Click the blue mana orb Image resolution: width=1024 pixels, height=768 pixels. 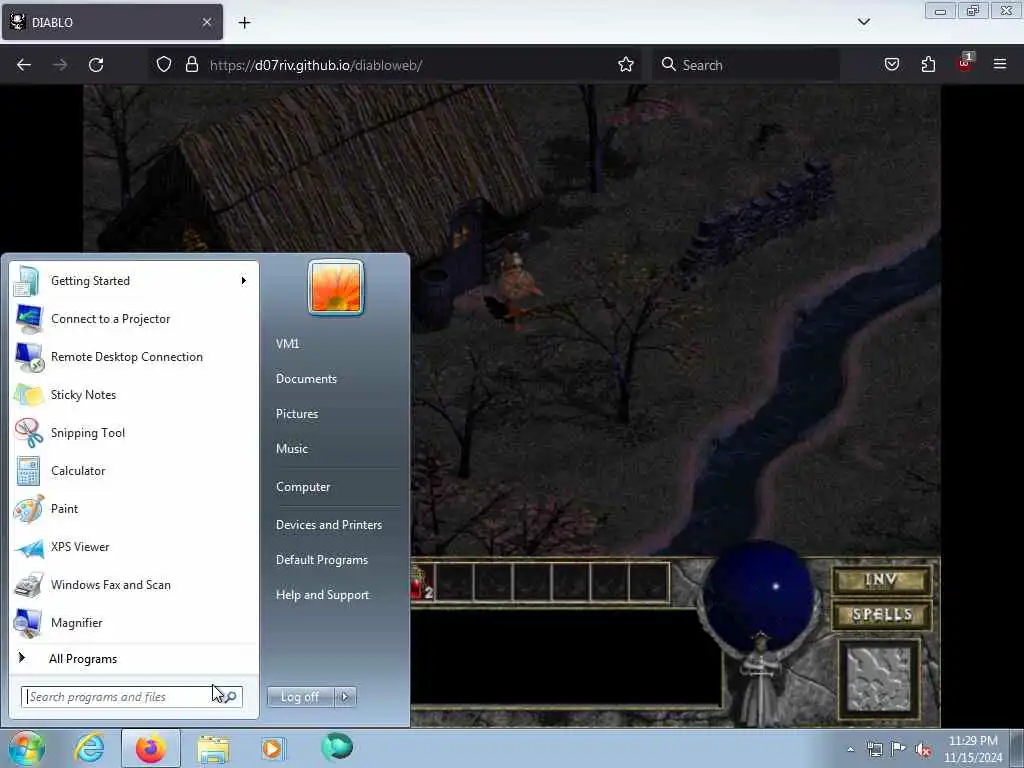click(758, 597)
